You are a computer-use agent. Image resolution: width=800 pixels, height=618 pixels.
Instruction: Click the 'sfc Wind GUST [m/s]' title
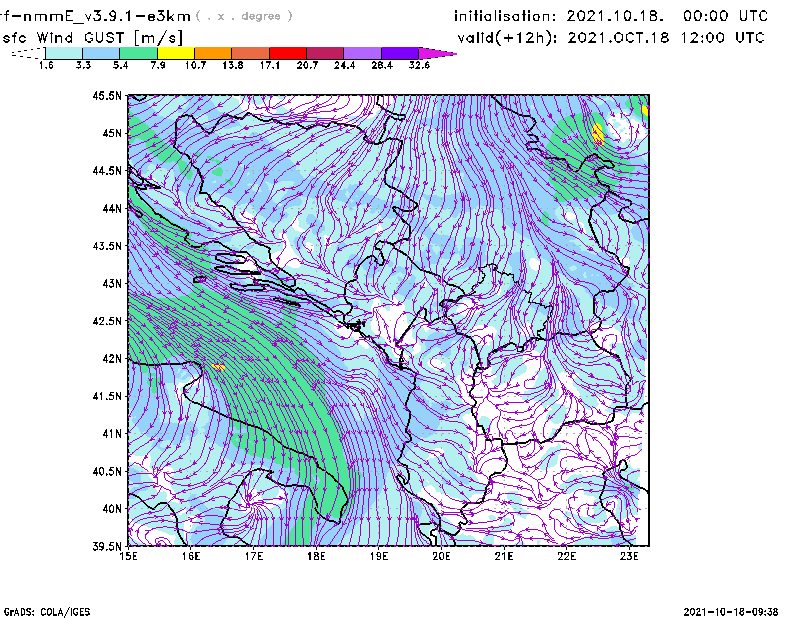coord(92,38)
